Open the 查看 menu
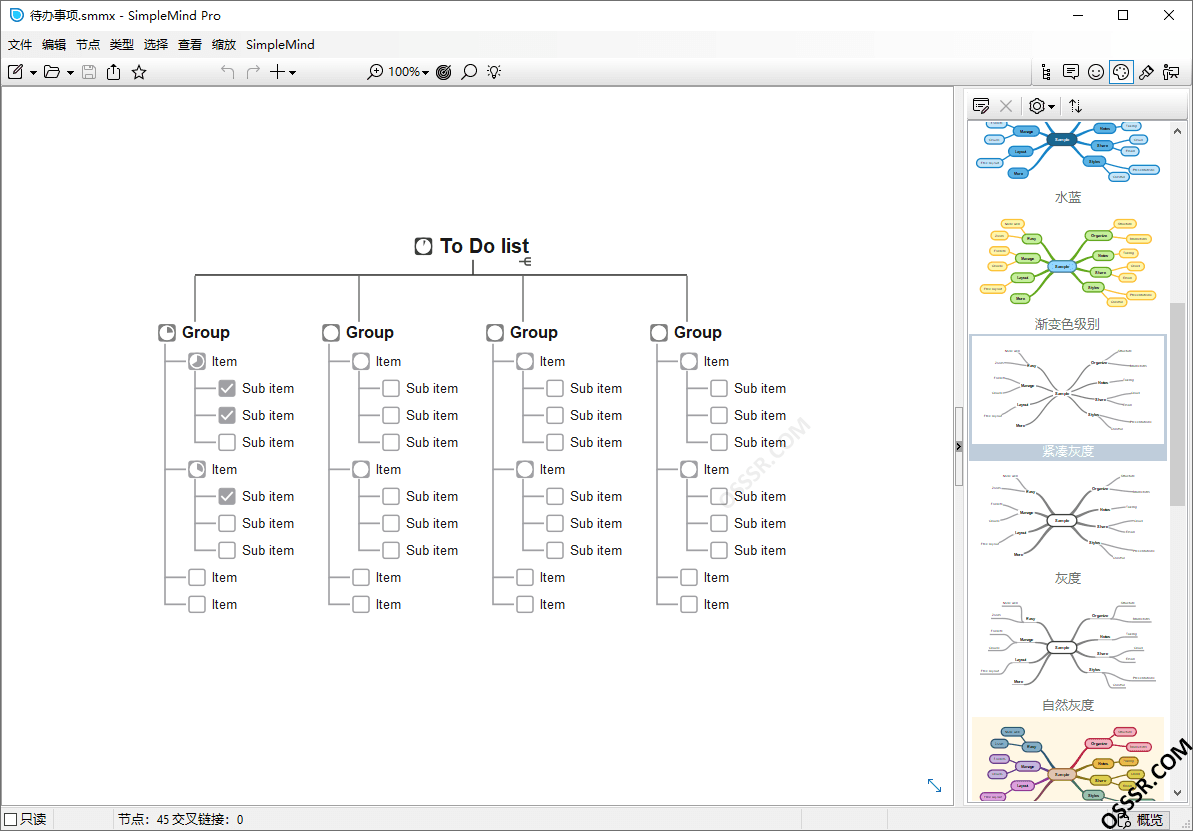The image size is (1193, 831). pos(190,45)
